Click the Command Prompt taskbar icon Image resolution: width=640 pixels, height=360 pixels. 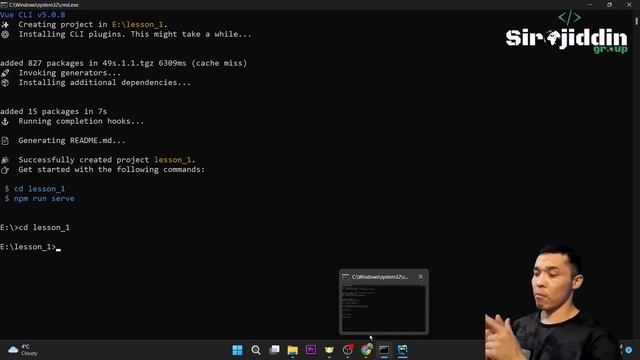(x=384, y=350)
